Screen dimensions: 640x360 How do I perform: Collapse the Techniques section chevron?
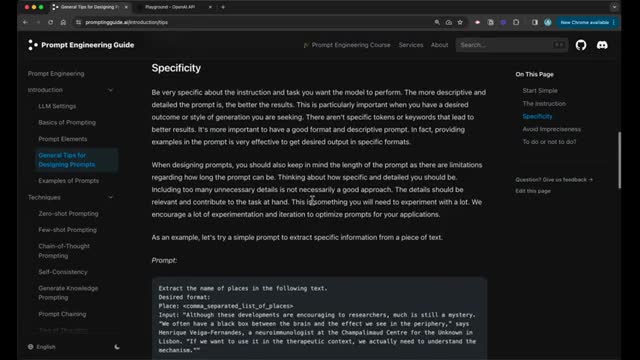pyautogui.click(x=110, y=198)
